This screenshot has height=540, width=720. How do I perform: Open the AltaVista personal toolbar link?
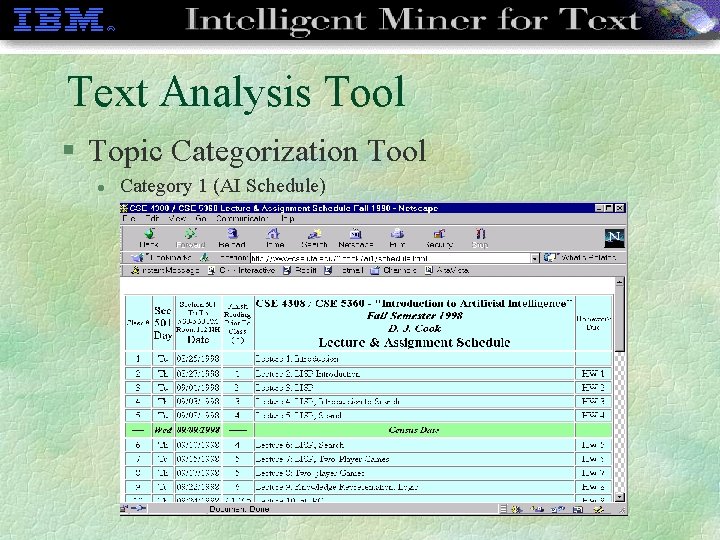point(447,270)
